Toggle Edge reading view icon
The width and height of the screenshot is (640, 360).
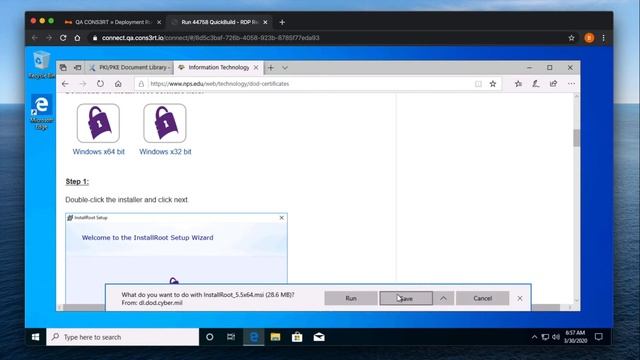[478, 84]
